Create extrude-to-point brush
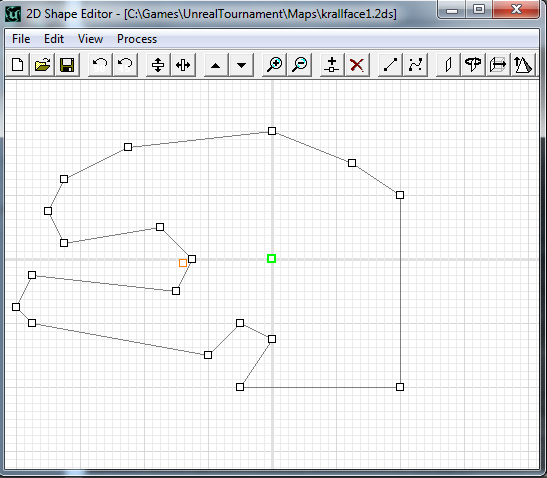 coord(522,65)
